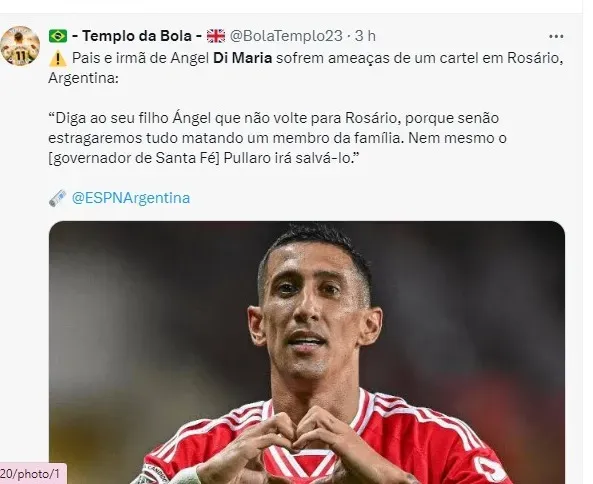The image size is (593, 484).
Task: Click the Brazil flag emoji before the name
Action: 58,36
